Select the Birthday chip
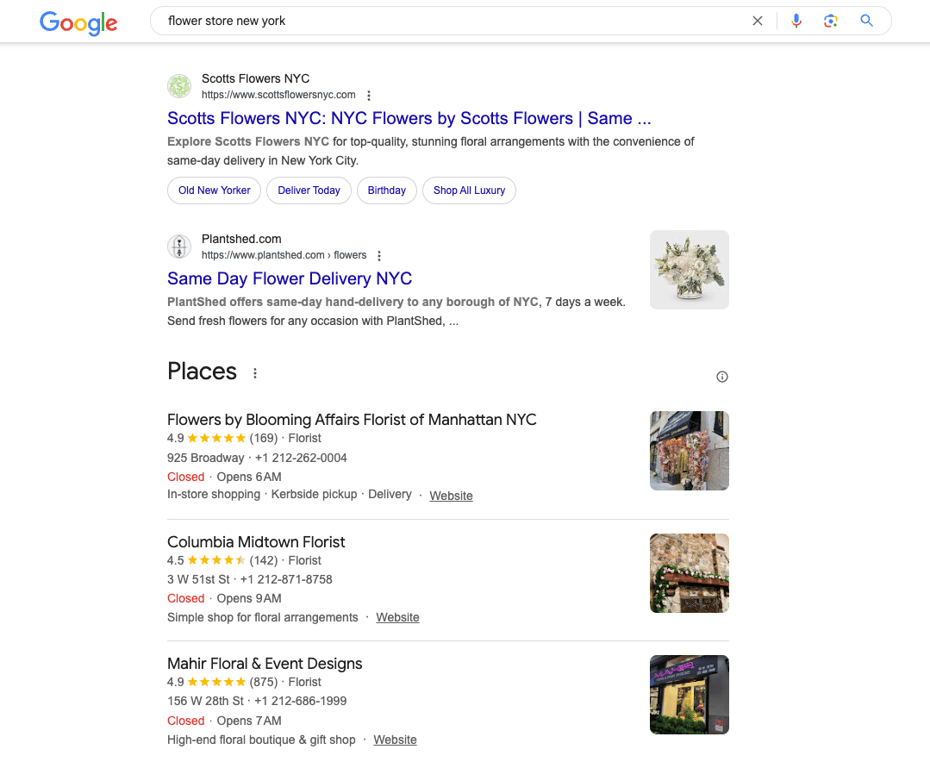The height and width of the screenshot is (768, 930). [x=387, y=190]
